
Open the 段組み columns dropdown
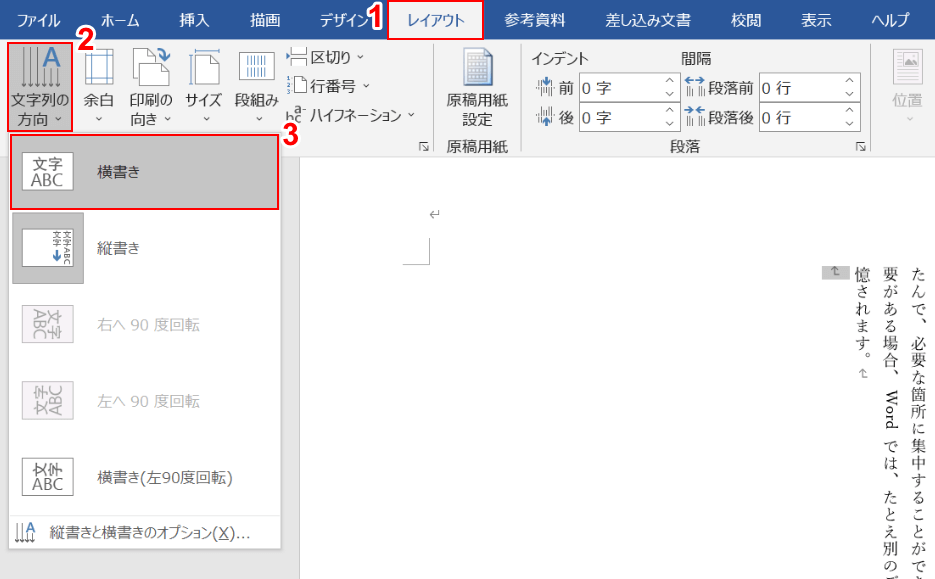(x=256, y=87)
